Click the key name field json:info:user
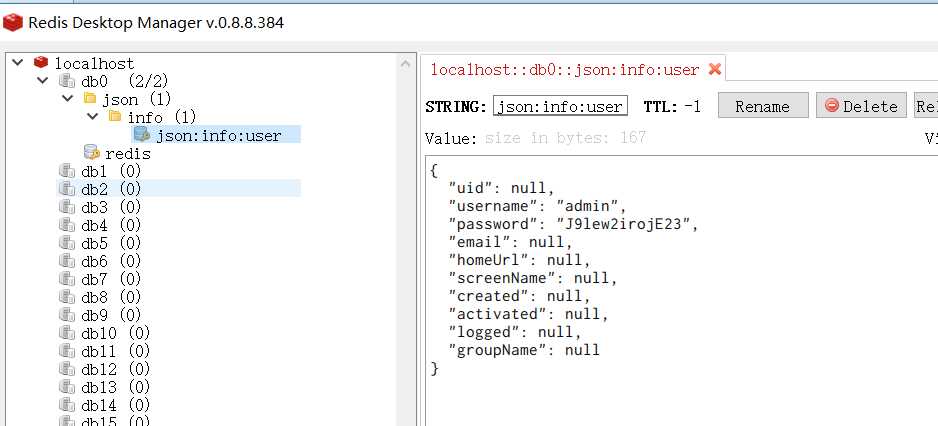This screenshot has height=426, width=938. click(x=560, y=106)
